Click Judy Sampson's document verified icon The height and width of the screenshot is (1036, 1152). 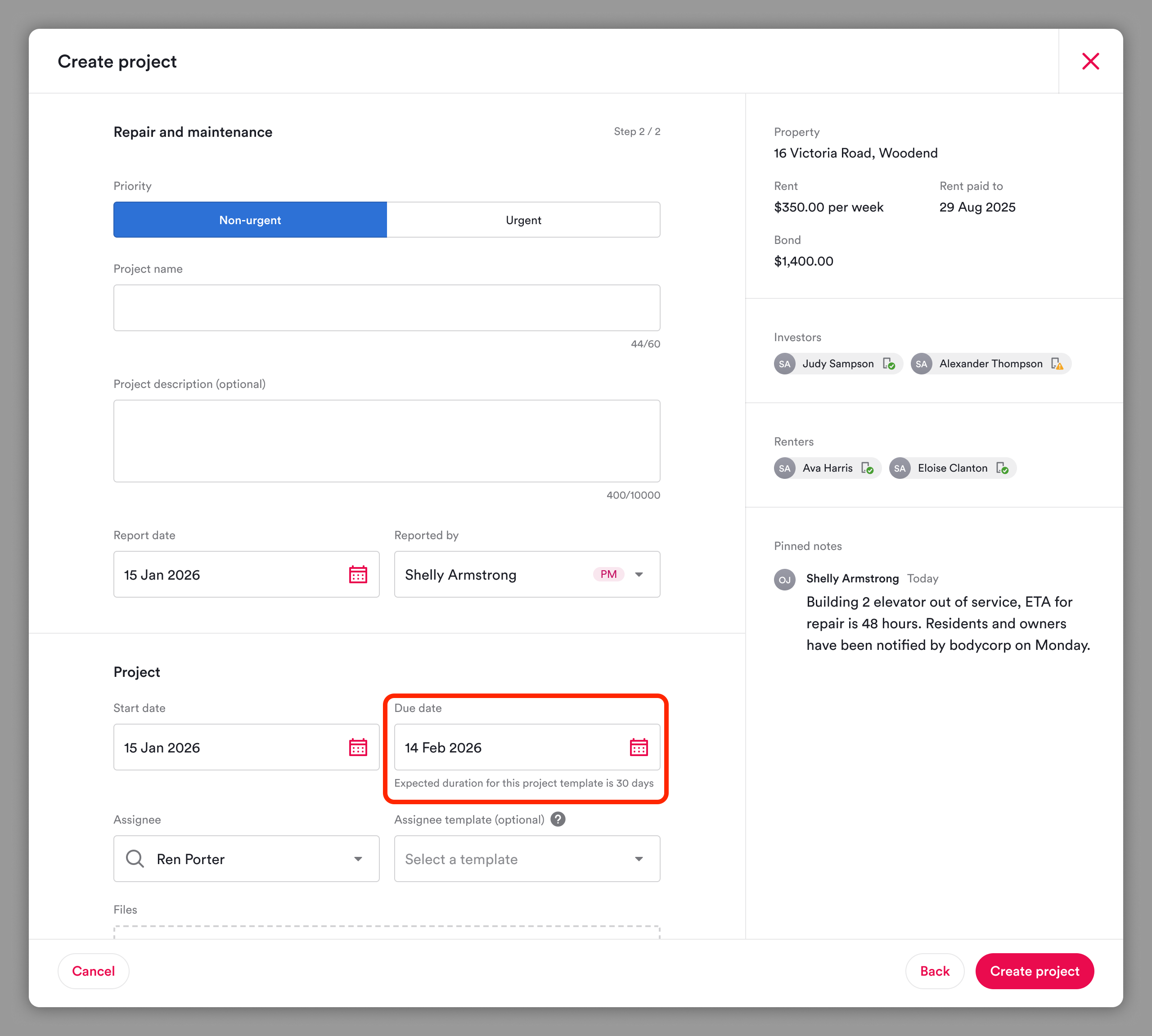[x=888, y=364]
